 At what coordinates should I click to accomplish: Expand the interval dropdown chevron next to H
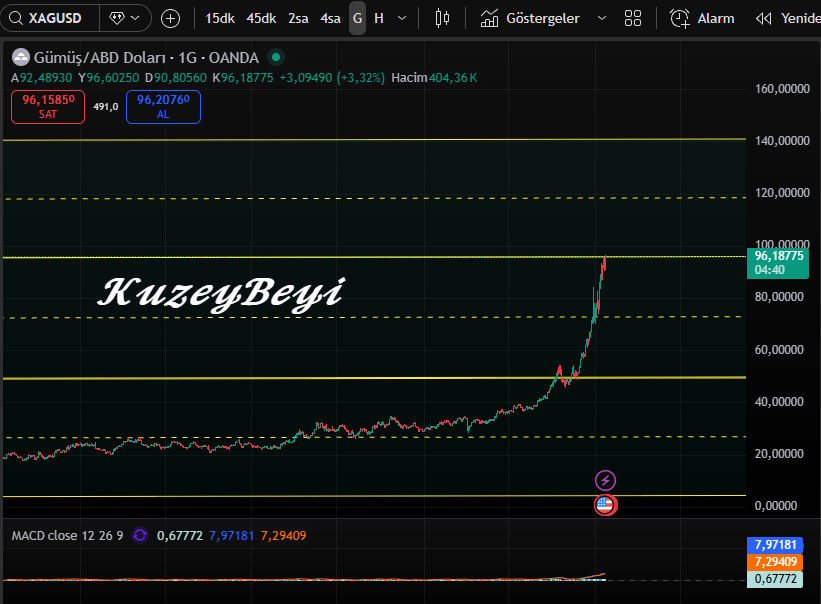[401, 18]
